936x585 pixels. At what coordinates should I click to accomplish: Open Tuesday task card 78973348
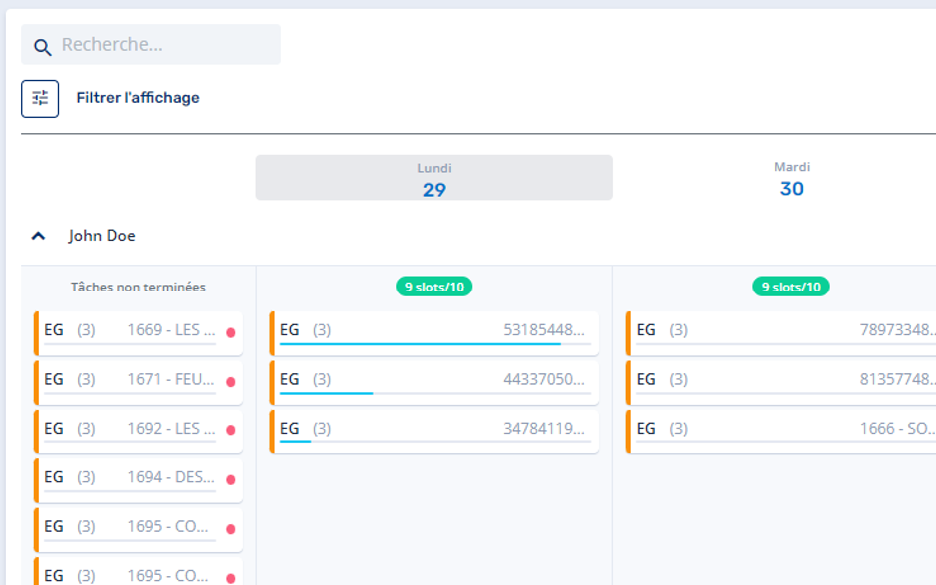pyautogui.click(x=781, y=332)
